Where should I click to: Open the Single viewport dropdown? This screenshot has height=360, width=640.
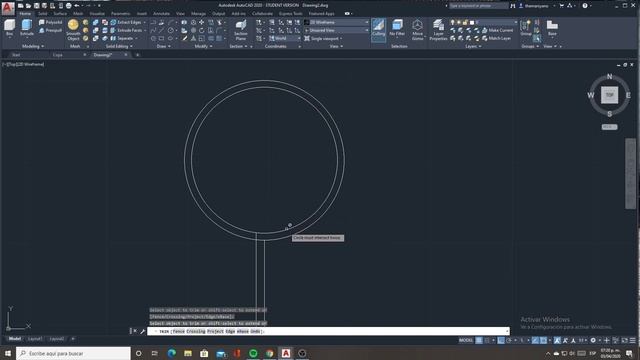pos(324,38)
